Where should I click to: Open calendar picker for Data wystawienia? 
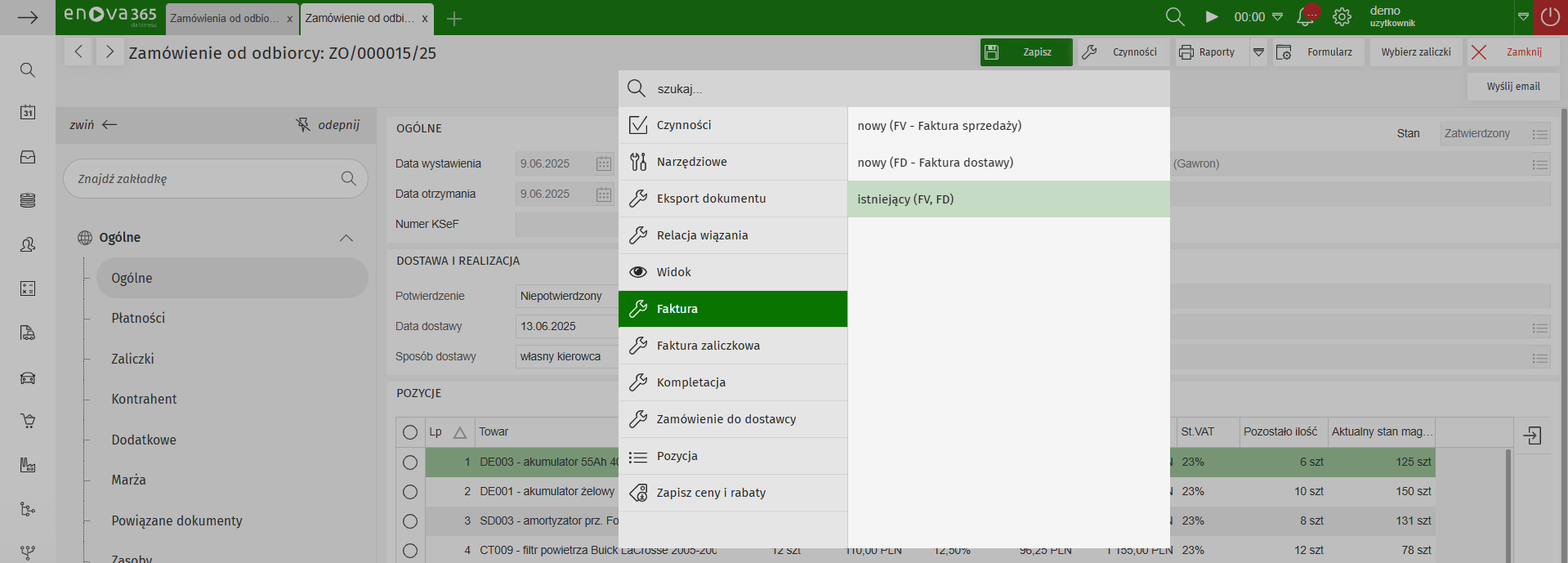click(x=604, y=163)
